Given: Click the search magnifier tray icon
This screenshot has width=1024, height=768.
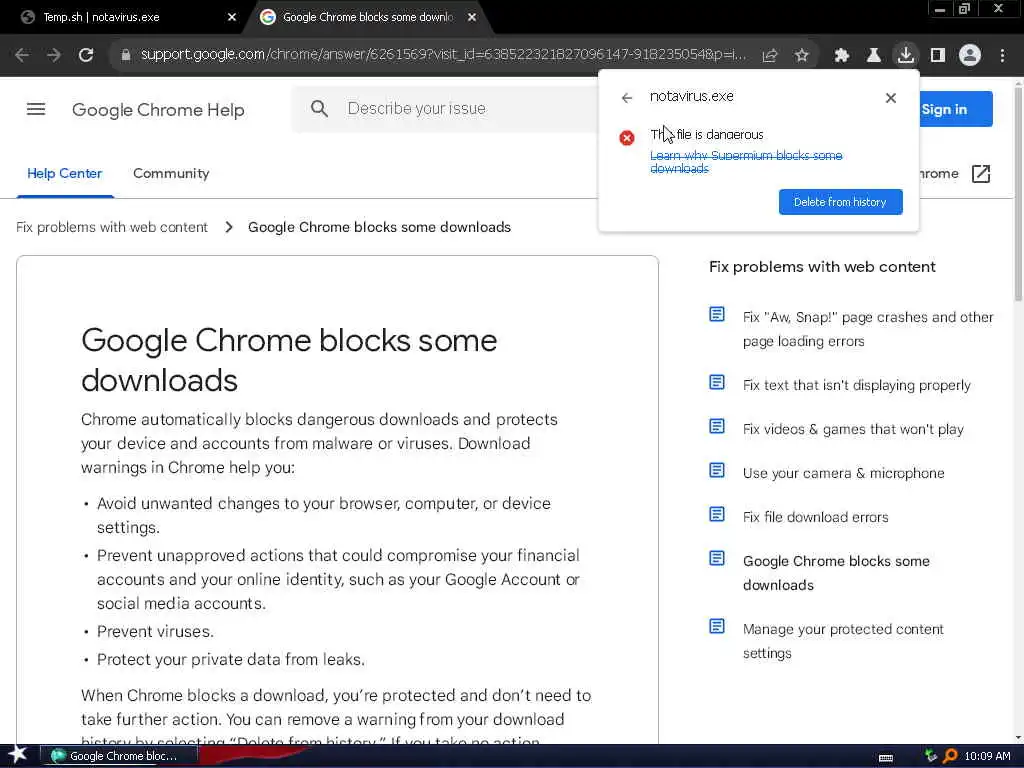Looking at the screenshot, I should click(x=950, y=756).
